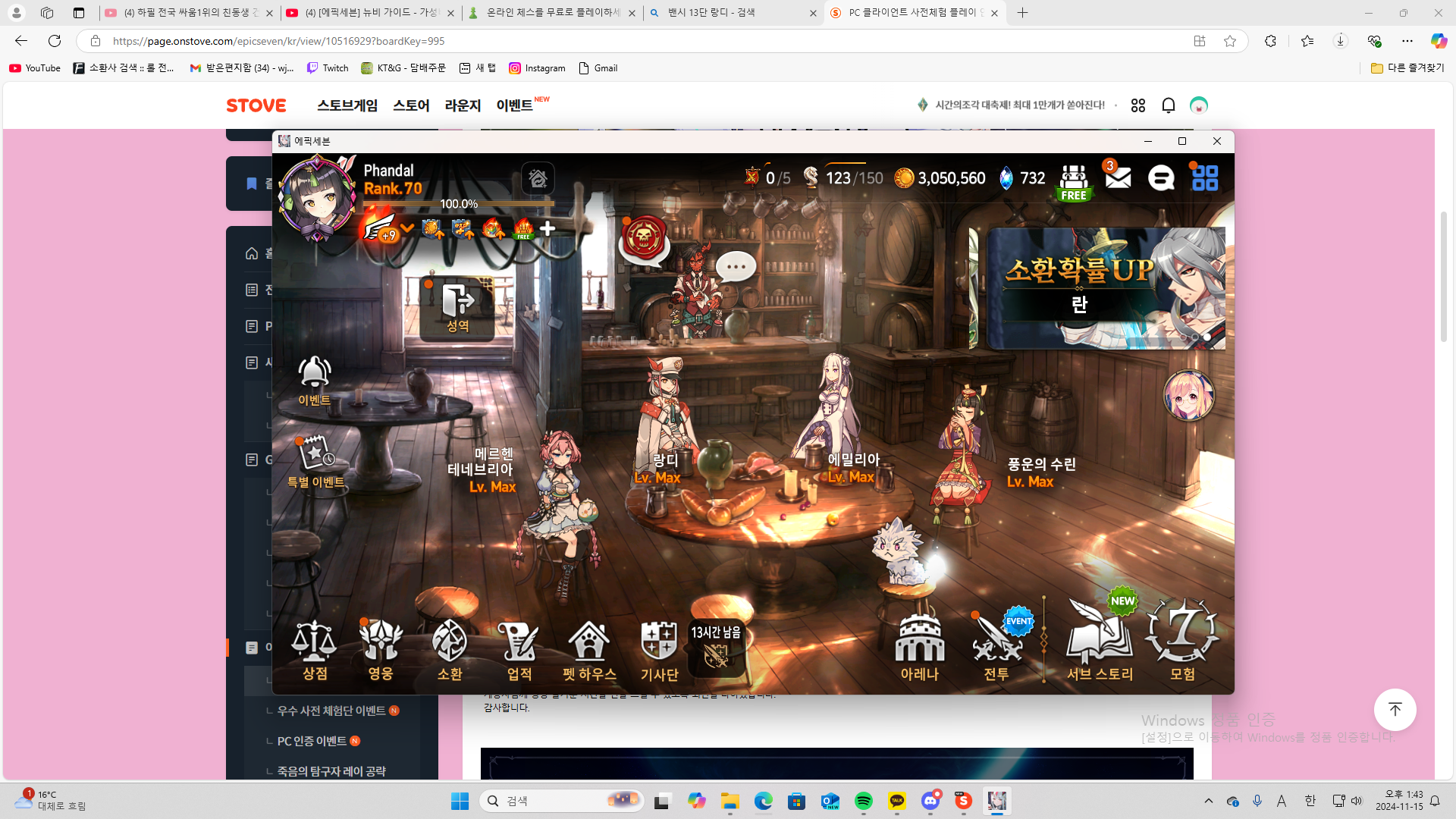Switch to the 에픽세븐 뉴비 가이드 tab
The height and width of the screenshot is (819, 1456).
[x=371, y=13]
